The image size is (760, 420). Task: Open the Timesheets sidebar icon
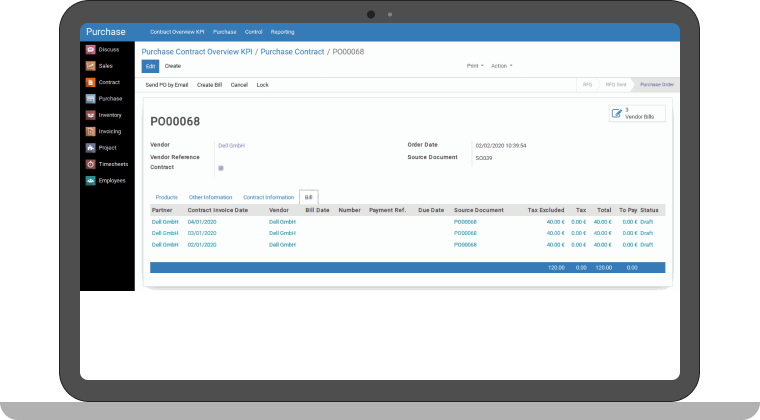coord(91,164)
